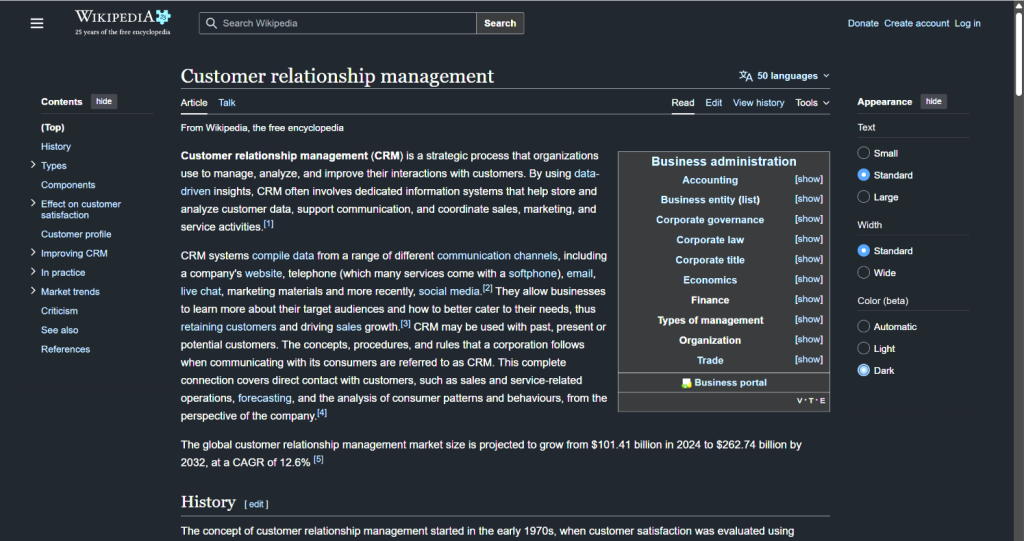Viewport: 1024px width, 541px height.
Task: Click the Log in link
Action: tap(967, 23)
